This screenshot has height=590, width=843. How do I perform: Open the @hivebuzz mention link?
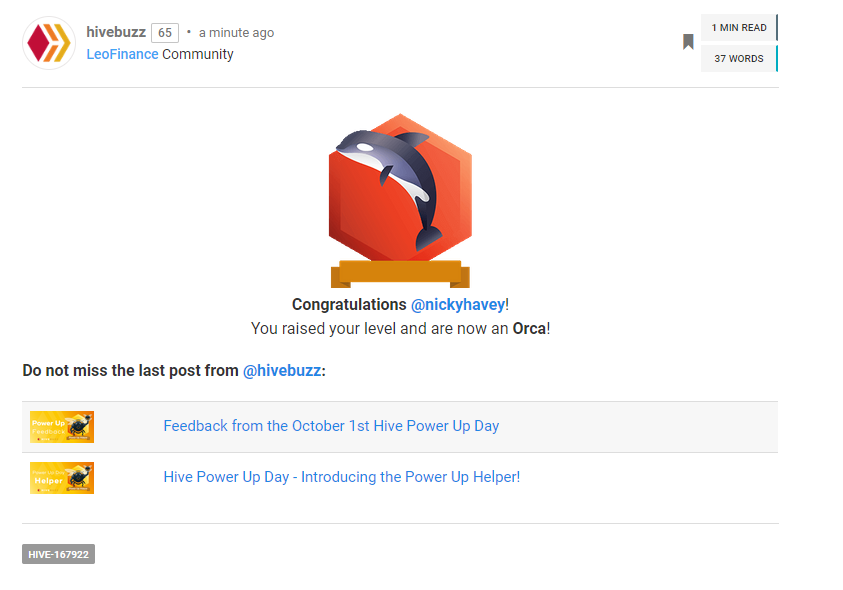282,371
